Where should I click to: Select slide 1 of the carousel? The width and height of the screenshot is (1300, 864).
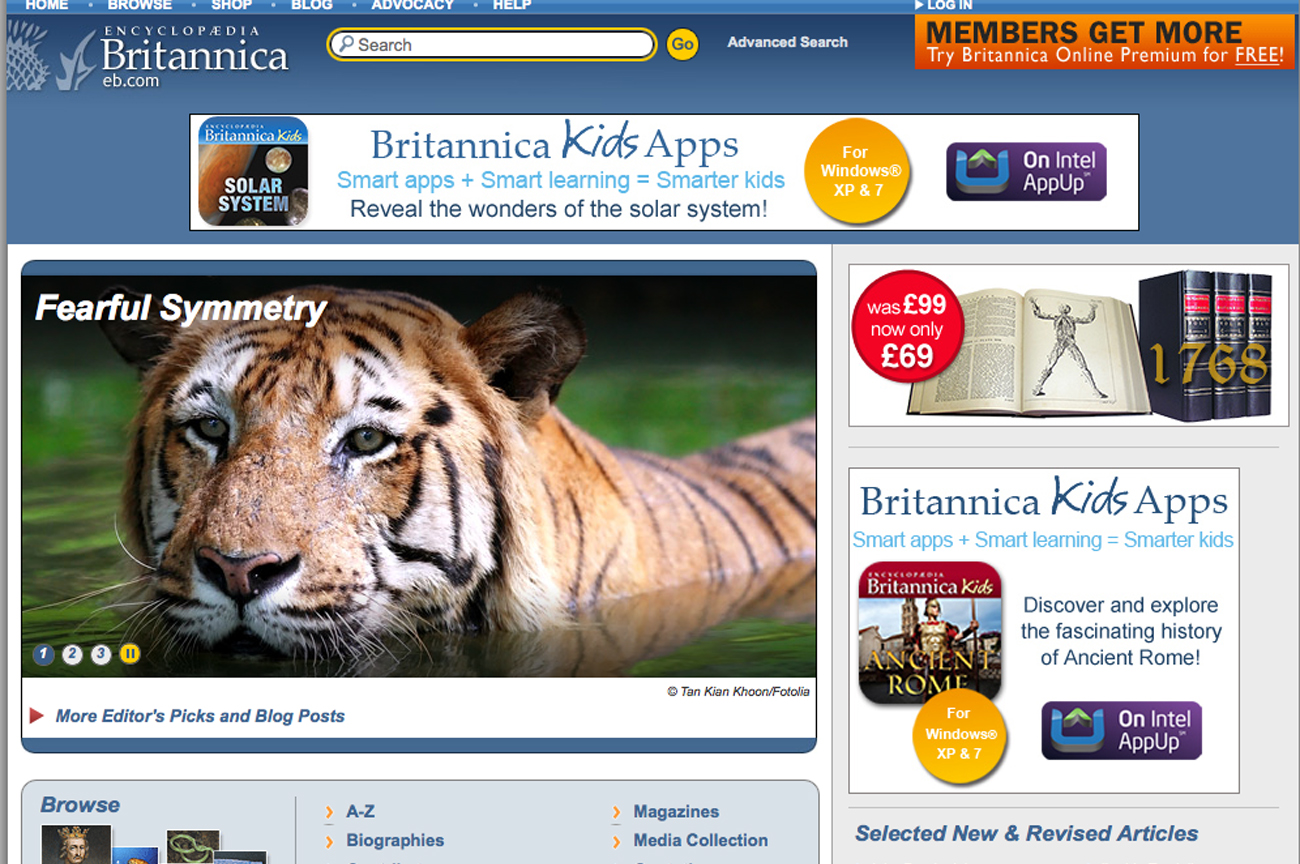43,654
